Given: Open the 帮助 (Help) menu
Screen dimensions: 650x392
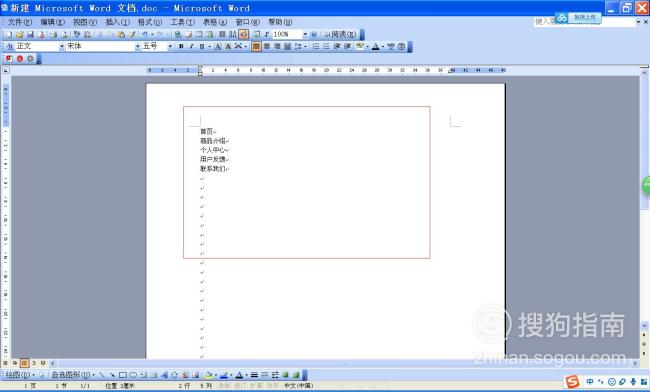Looking at the screenshot, I should pos(280,22).
